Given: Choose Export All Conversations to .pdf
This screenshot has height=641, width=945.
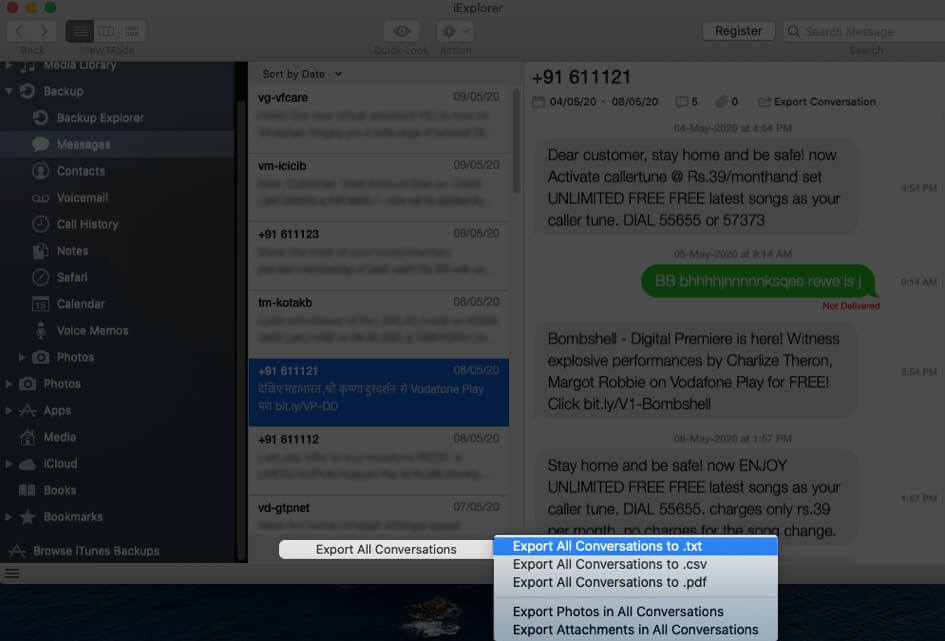Looking at the screenshot, I should [x=635, y=582].
